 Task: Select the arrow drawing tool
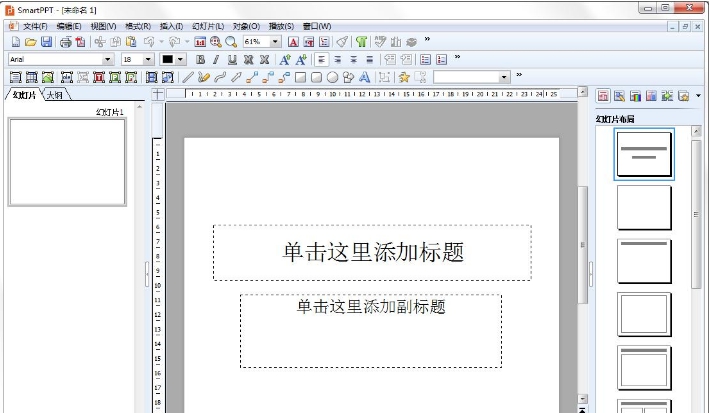pos(236,77)
